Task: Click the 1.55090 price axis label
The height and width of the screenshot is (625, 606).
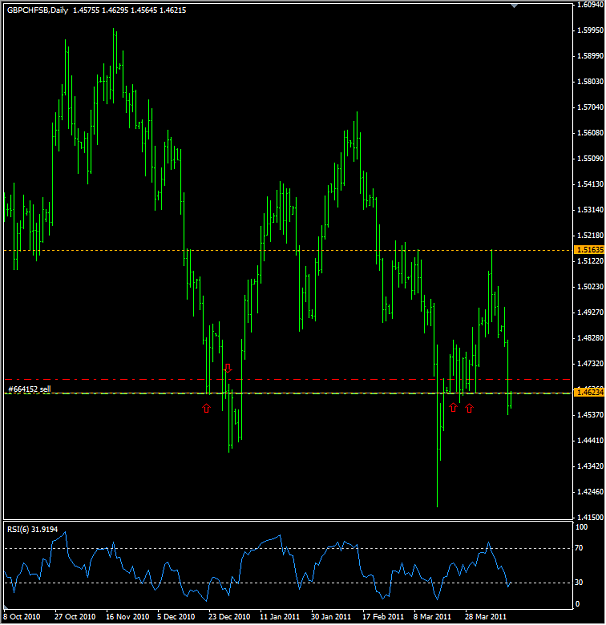Action: (x=590, y=159)
